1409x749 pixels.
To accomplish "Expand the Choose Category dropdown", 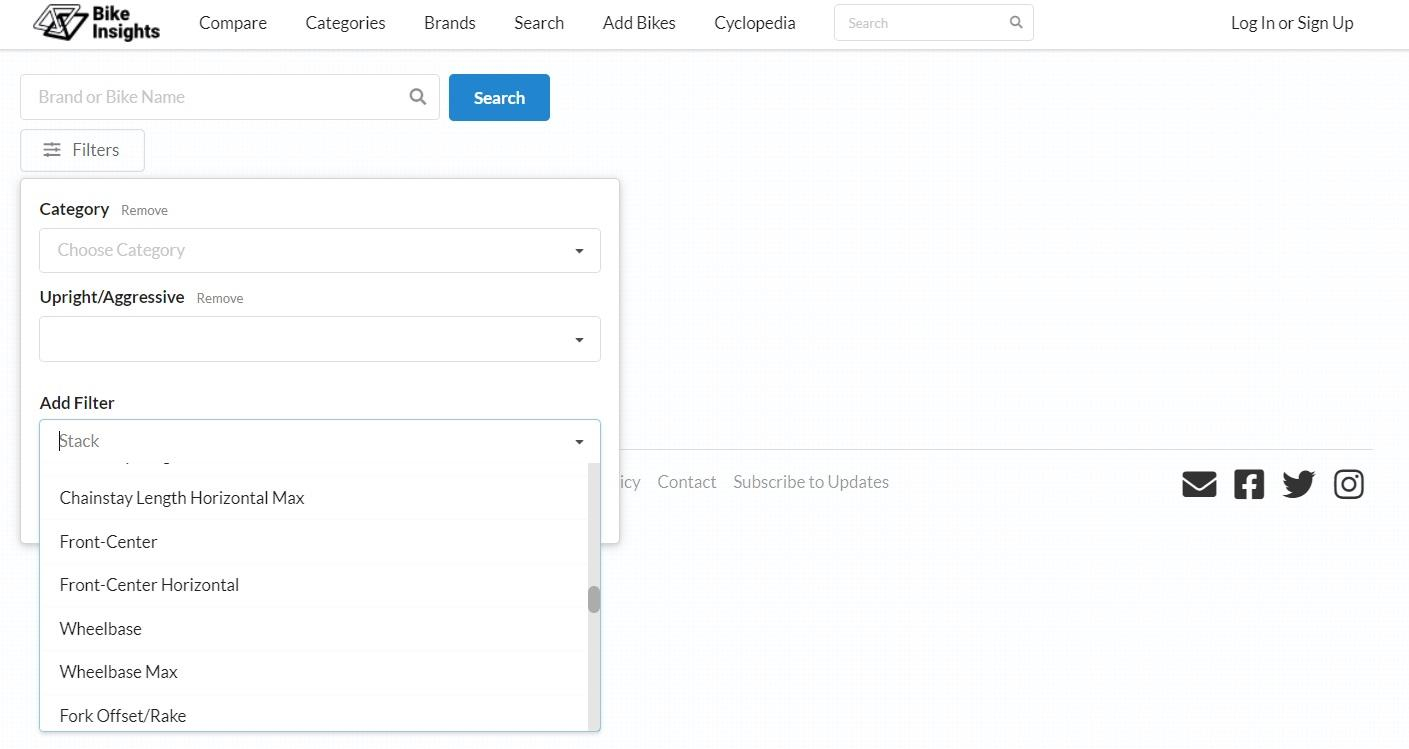I will pos(320,250).
